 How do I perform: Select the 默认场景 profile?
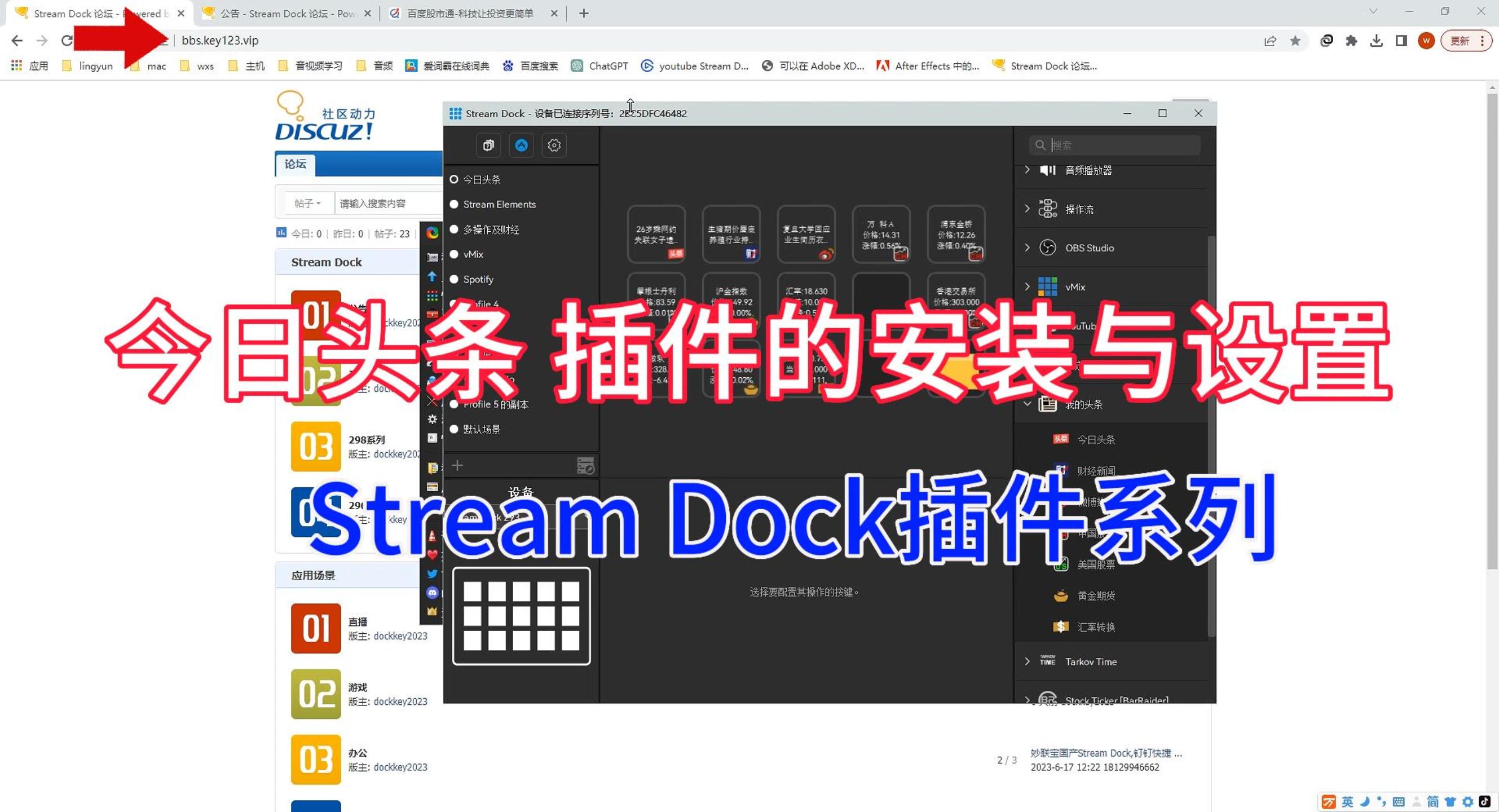tap(475, 429)
